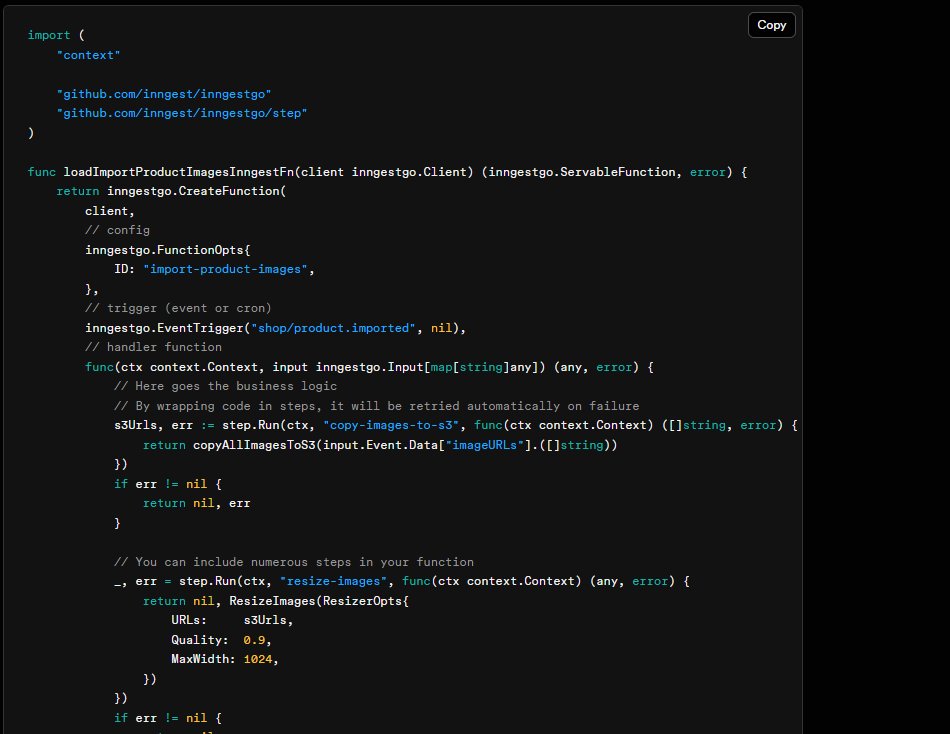Click the Quality value 0.9
Screen dimensions: 950x734
[254, 640]
